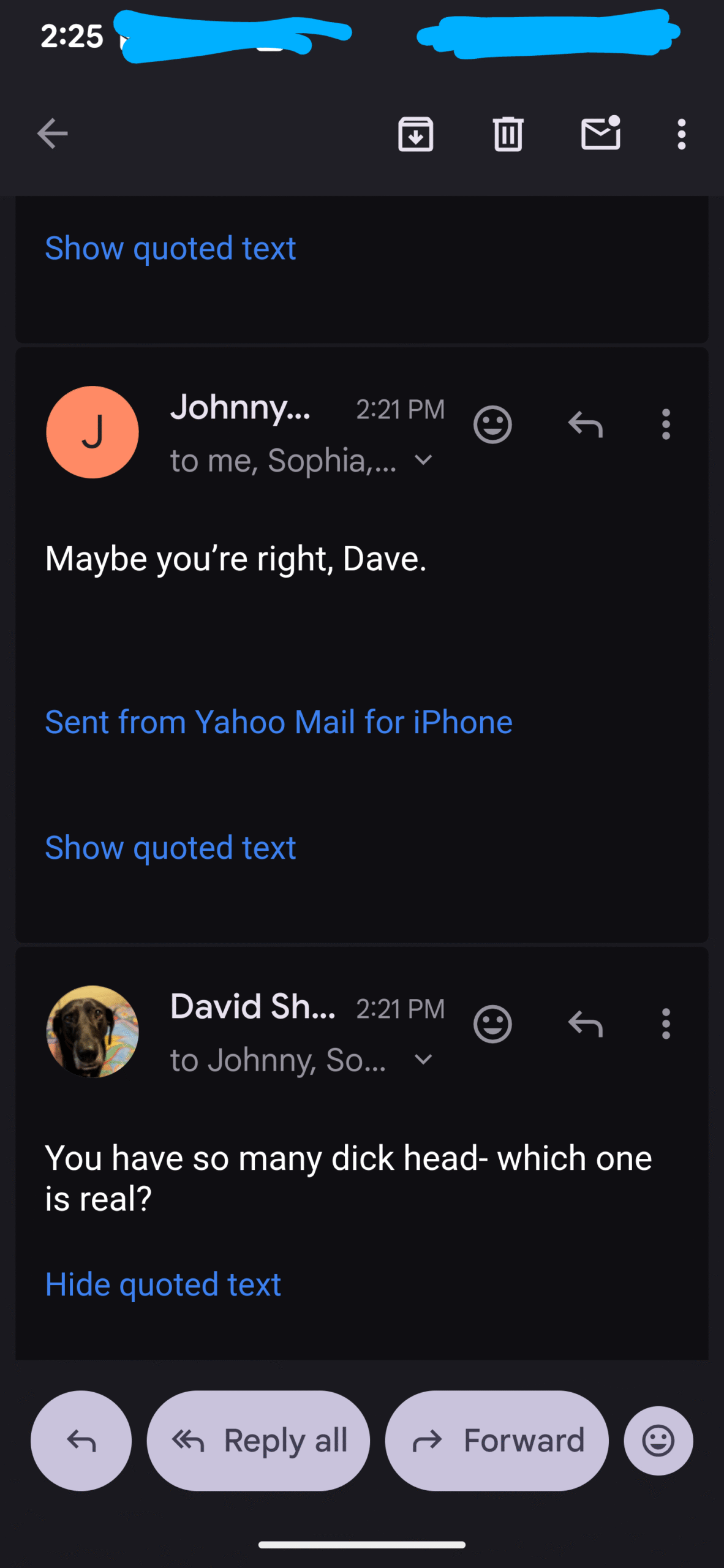Image resolution: width=724 pixels, height=1568 pixels.
Task: Expand recipient details on David's message
Action: 423,1060
